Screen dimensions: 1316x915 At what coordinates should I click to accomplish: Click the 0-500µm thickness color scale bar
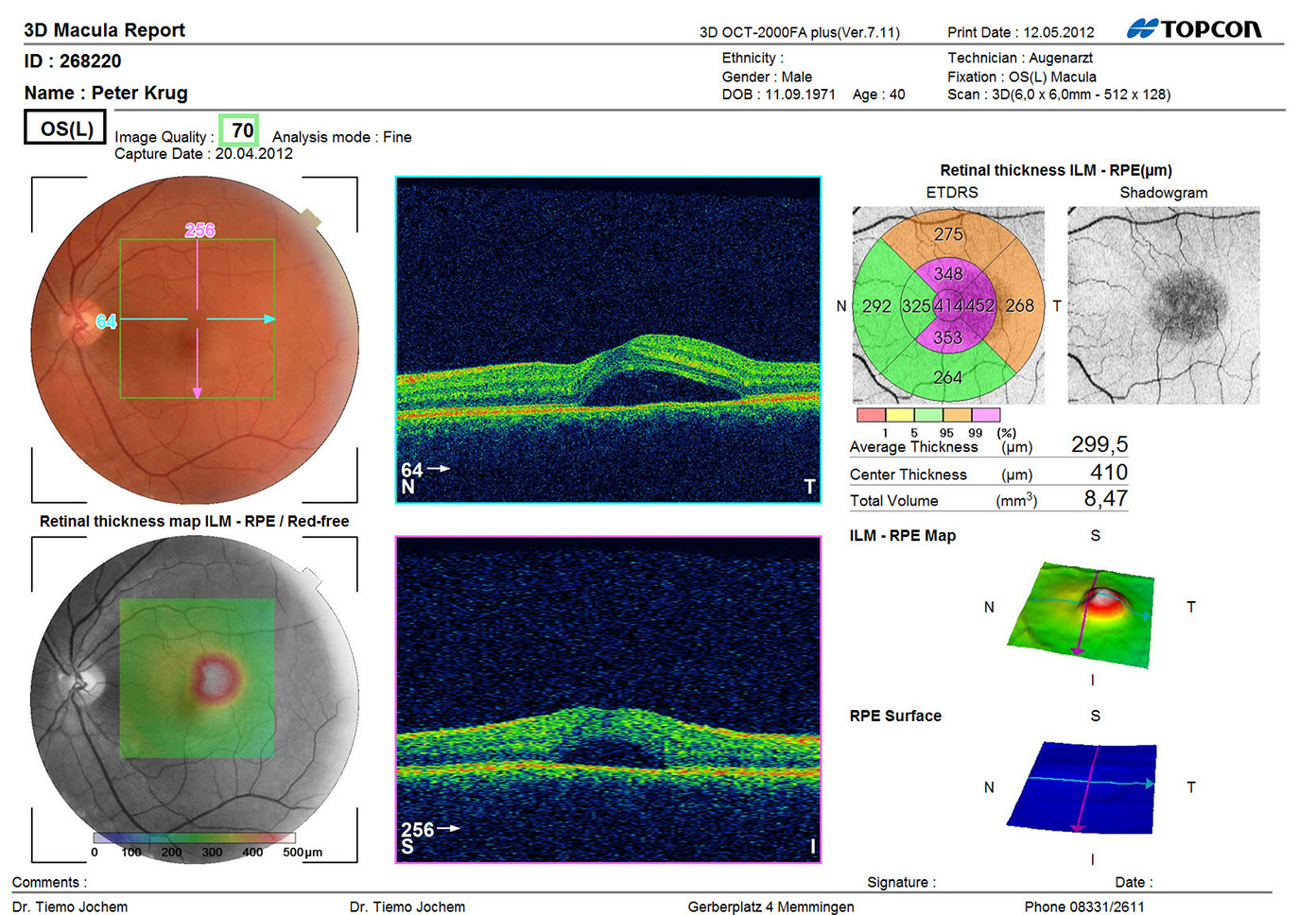194,837
